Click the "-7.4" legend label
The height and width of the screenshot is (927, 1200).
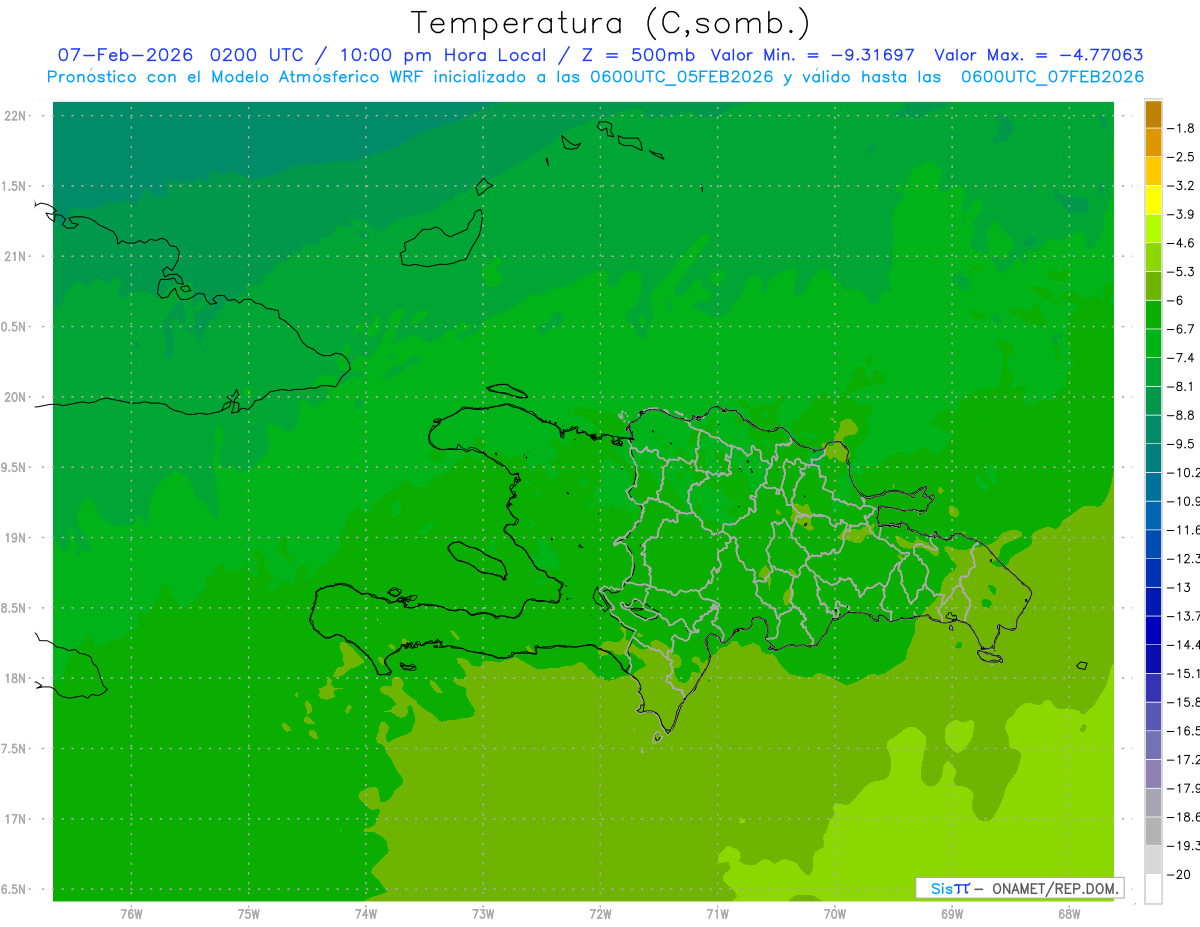1181,358
